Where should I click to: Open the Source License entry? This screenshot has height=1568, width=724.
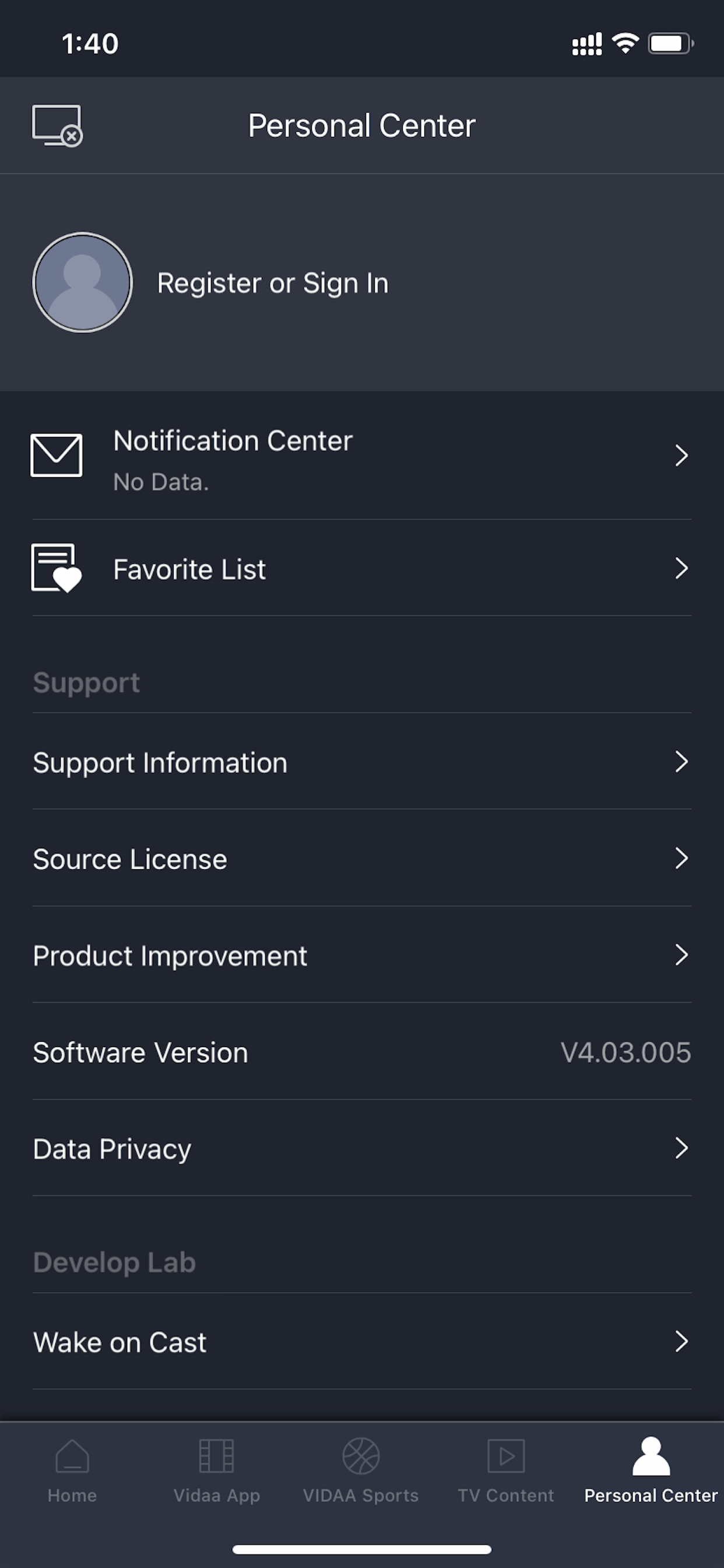pos(130,859)
